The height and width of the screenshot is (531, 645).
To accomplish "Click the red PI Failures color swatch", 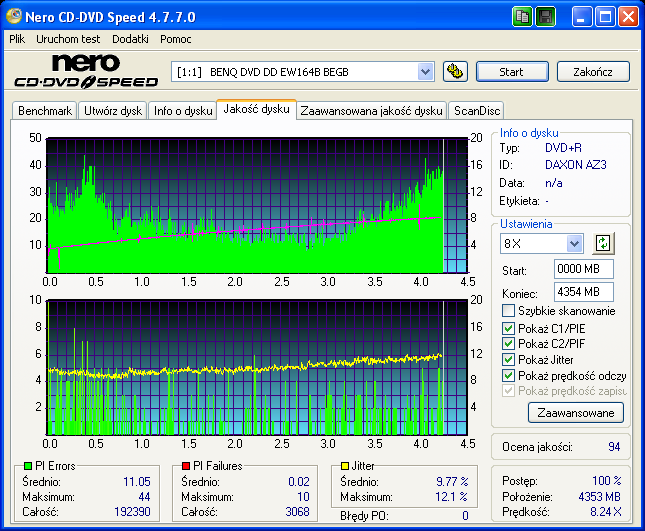I will 186,466.
